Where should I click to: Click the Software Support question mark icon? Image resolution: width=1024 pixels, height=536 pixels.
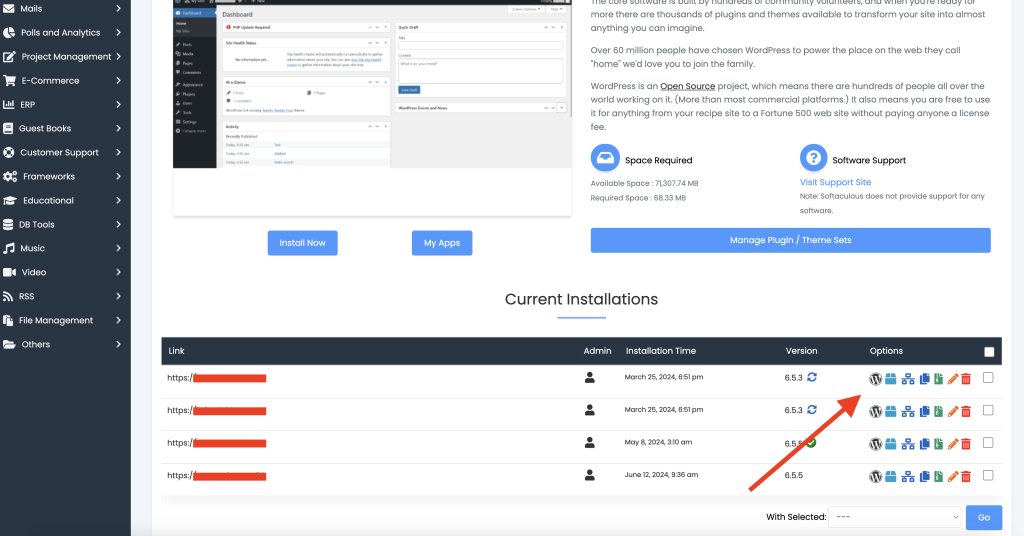point(813,158)
